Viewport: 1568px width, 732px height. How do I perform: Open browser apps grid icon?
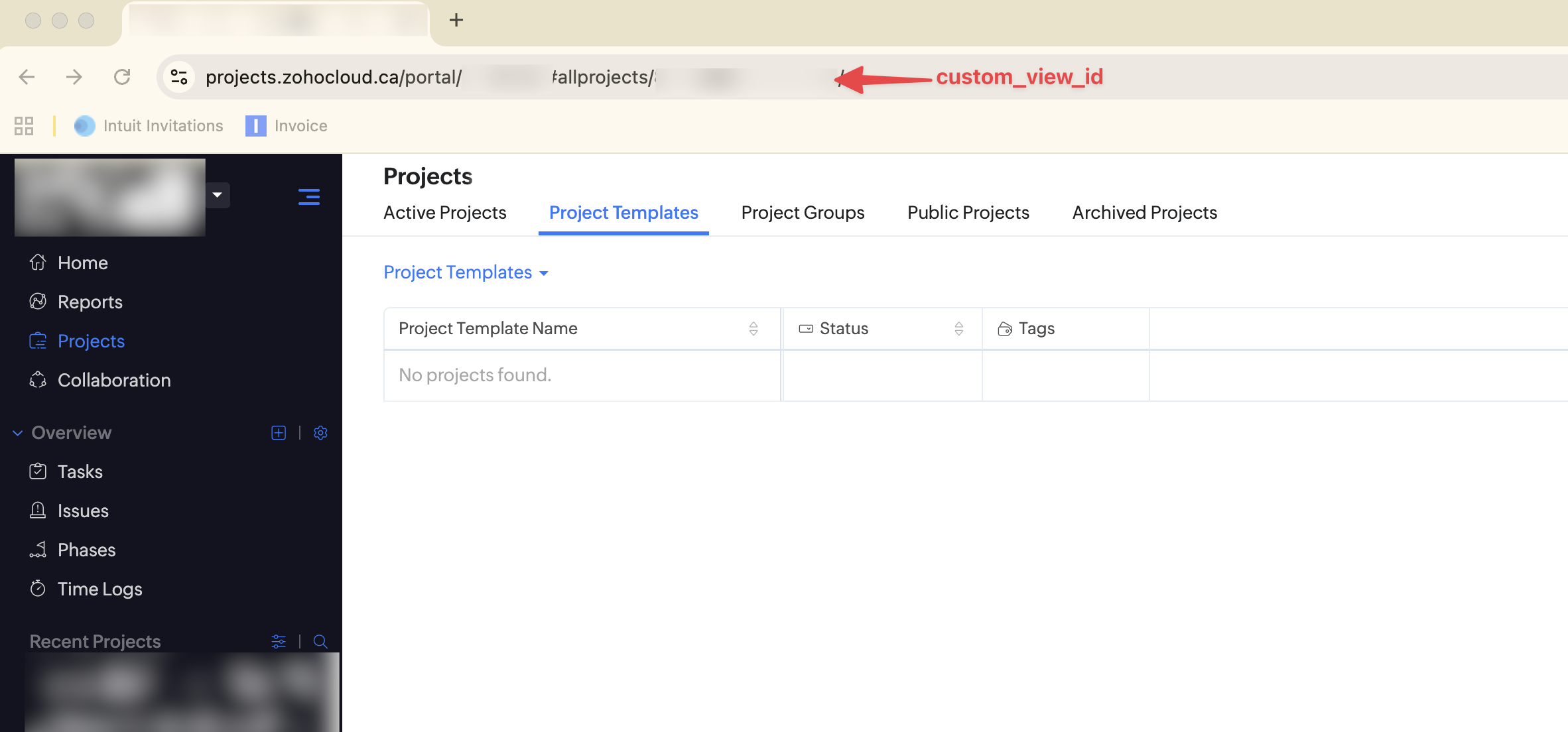[x=24, y=126]
